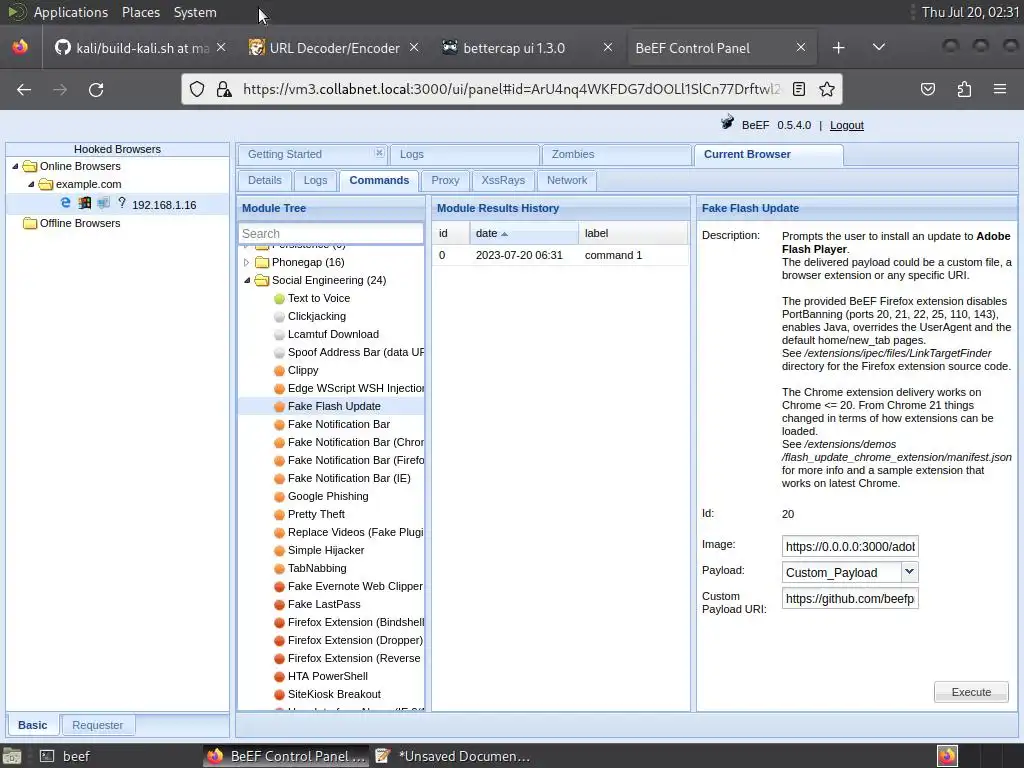Bookmark this page with the star icon
1024x768 pixels.
[827, 89]
